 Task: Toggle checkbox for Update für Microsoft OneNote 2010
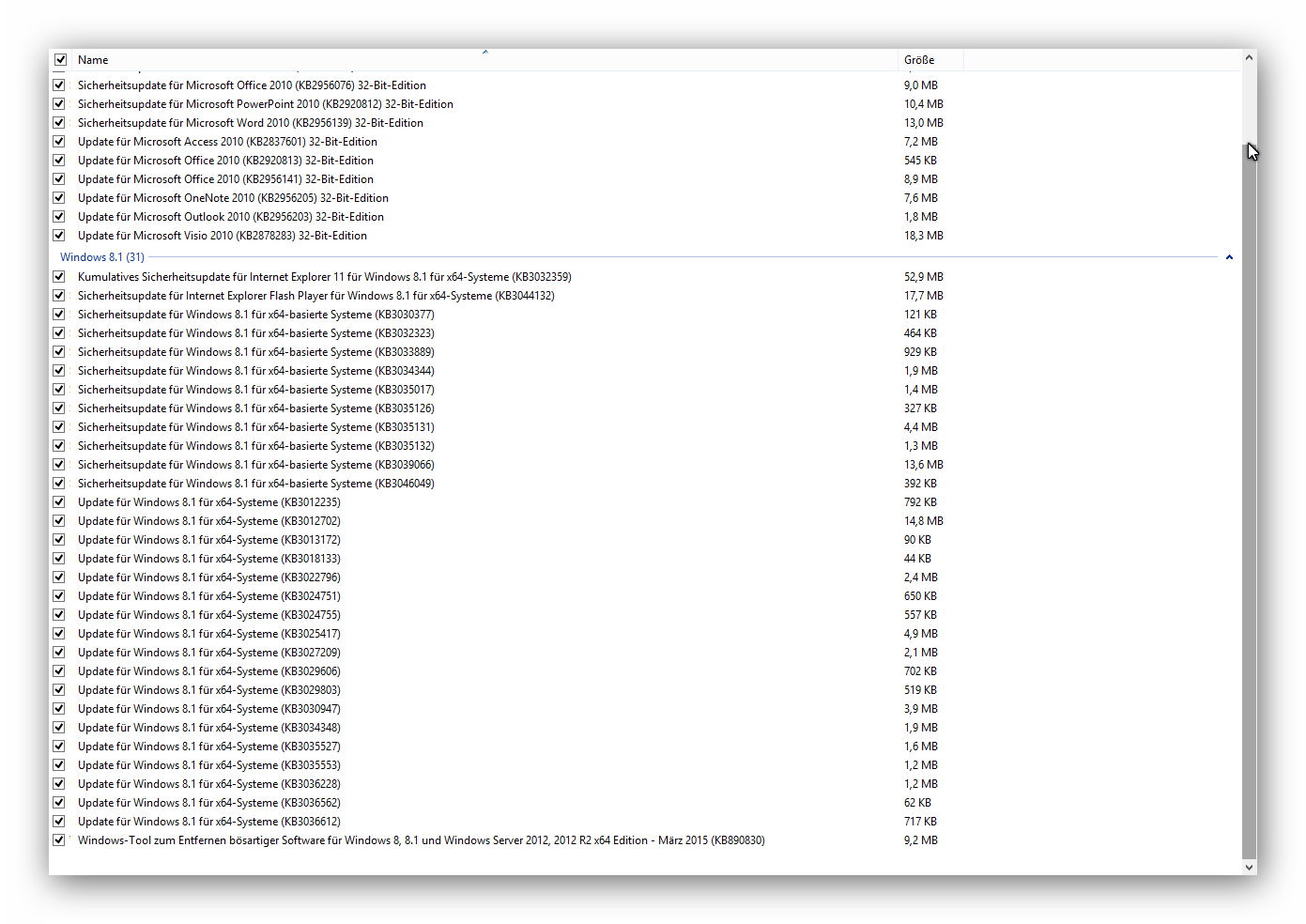[59, 198]
